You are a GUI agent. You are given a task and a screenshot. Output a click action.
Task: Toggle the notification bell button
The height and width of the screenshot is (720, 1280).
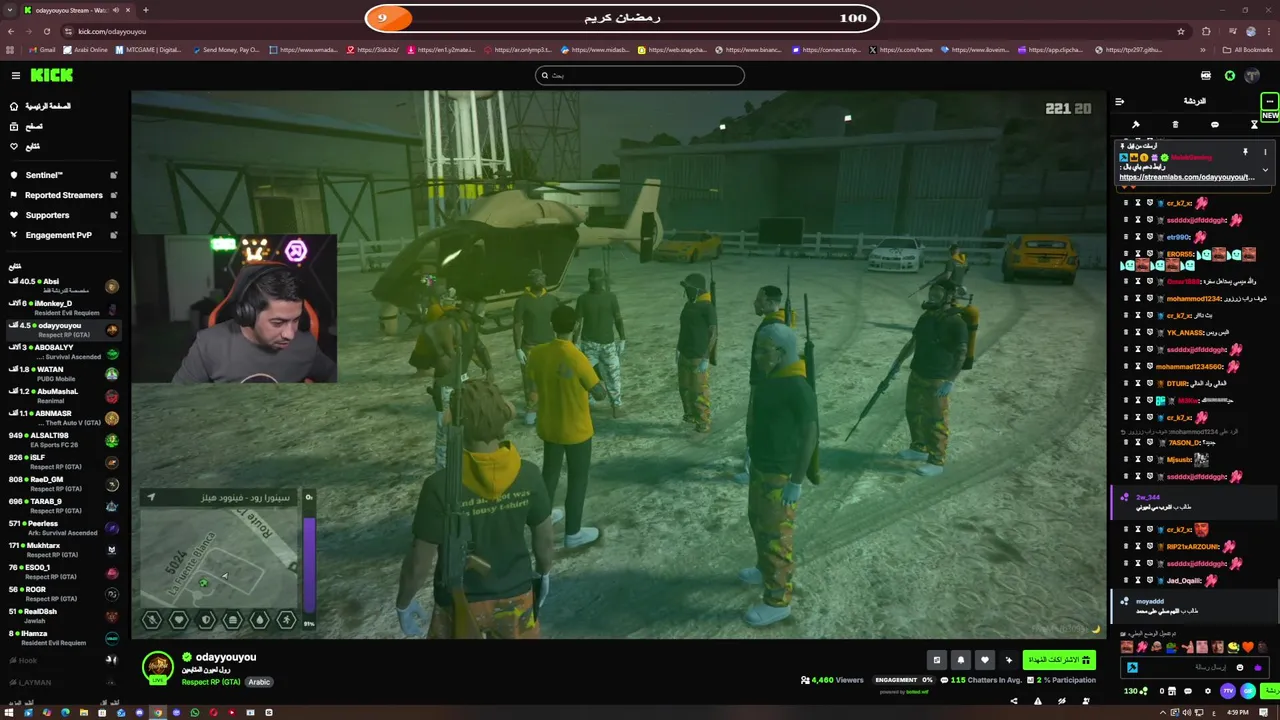tap(961, 660)
